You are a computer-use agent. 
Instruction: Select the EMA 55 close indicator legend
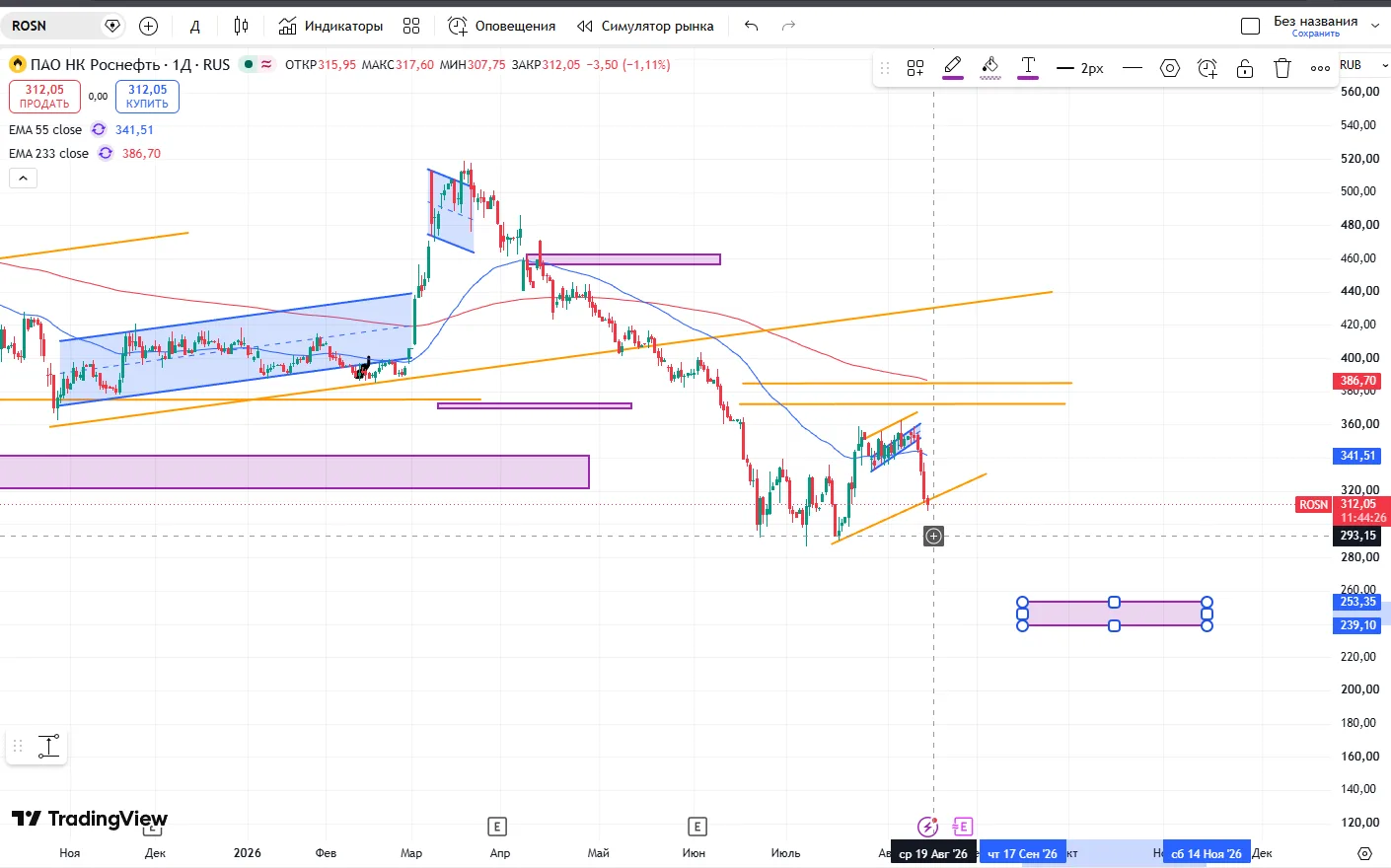[45, 130]
